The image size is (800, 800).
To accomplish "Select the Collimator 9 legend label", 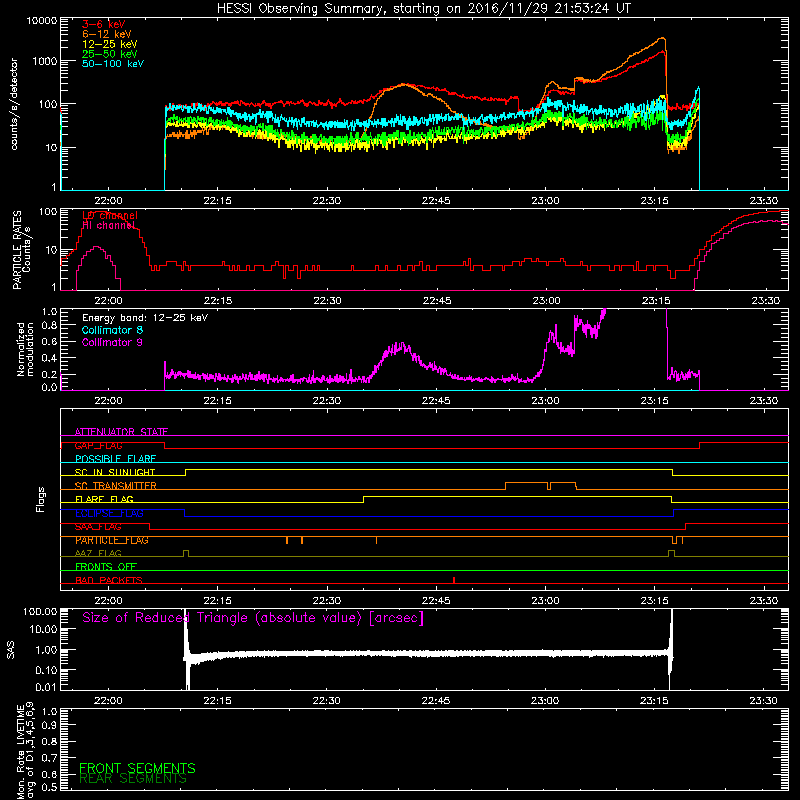I will pos(112,342).
